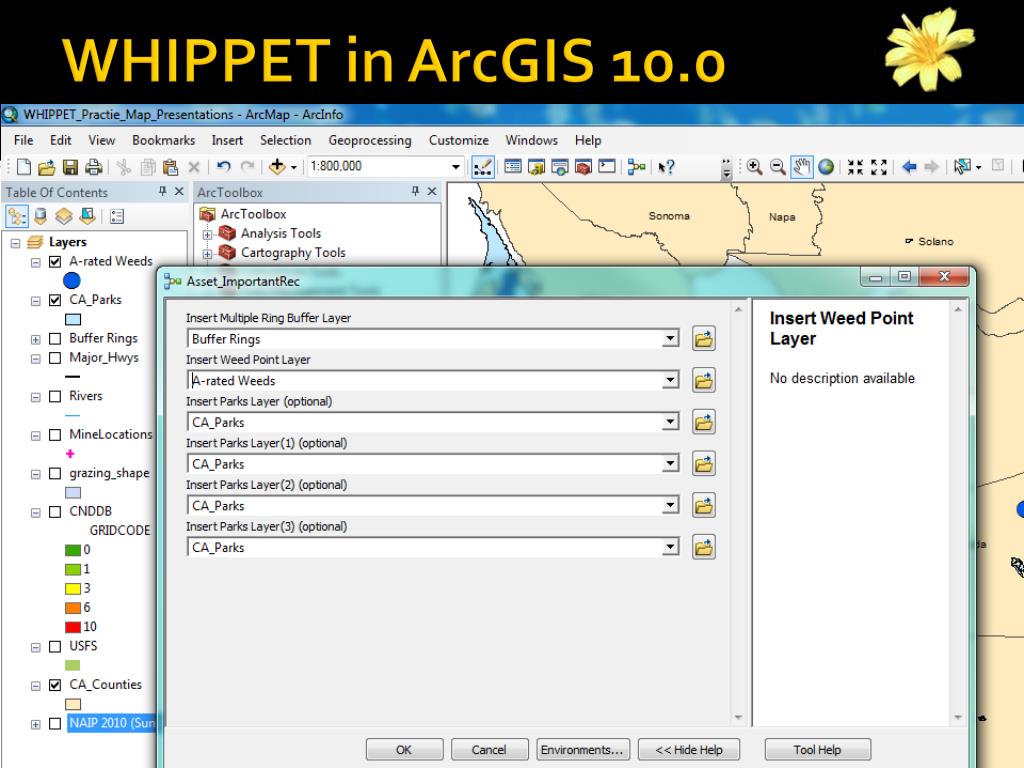This screenshot has height=768, width=1024.
Task: Open the A-rated Weeds layer dropdown
Action: (x=670, y=380)
